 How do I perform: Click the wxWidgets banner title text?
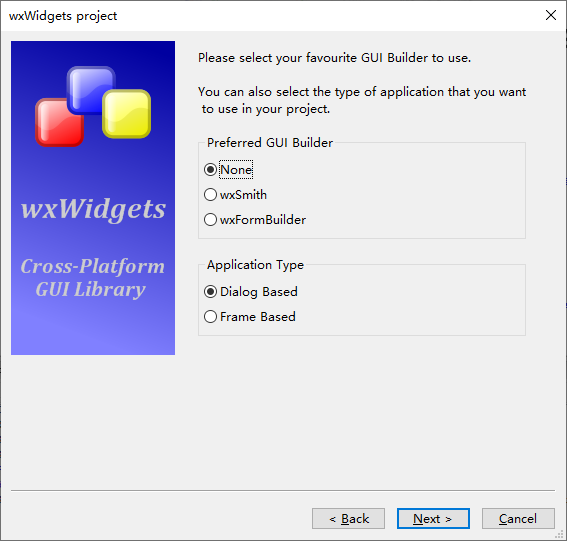pyautogui.click(x=93, y=209)
